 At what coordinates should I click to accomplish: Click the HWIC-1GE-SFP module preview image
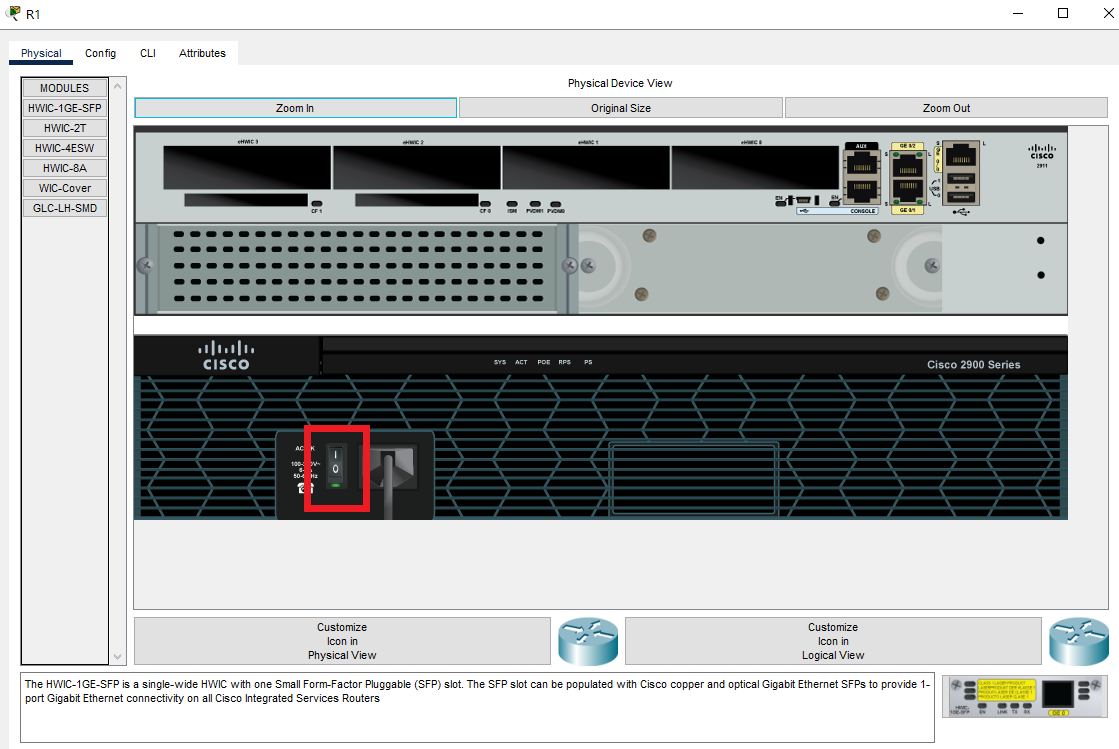pos(1024,696)
